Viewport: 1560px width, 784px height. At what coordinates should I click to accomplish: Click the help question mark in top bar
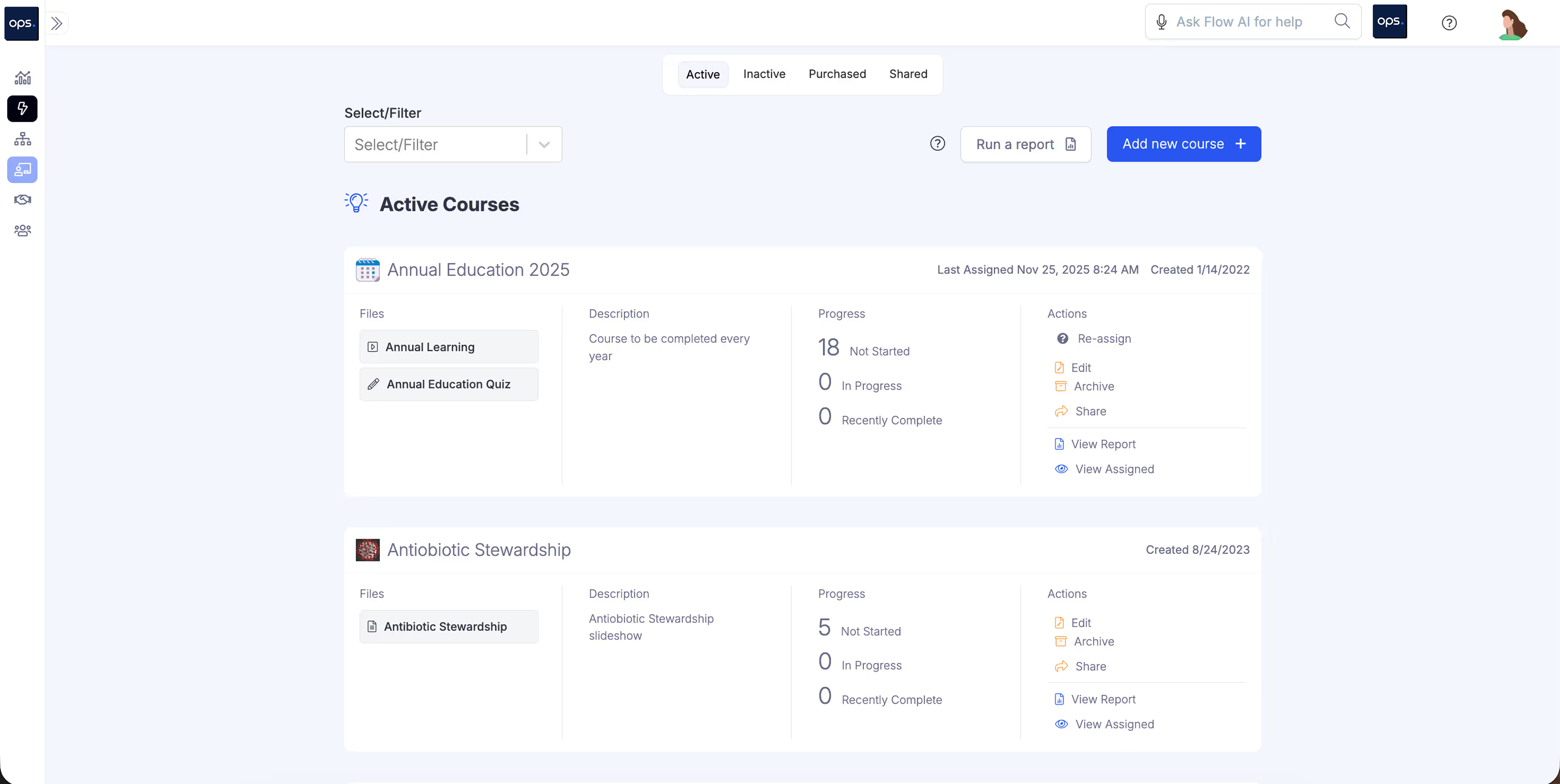[x=1449, y=23]
